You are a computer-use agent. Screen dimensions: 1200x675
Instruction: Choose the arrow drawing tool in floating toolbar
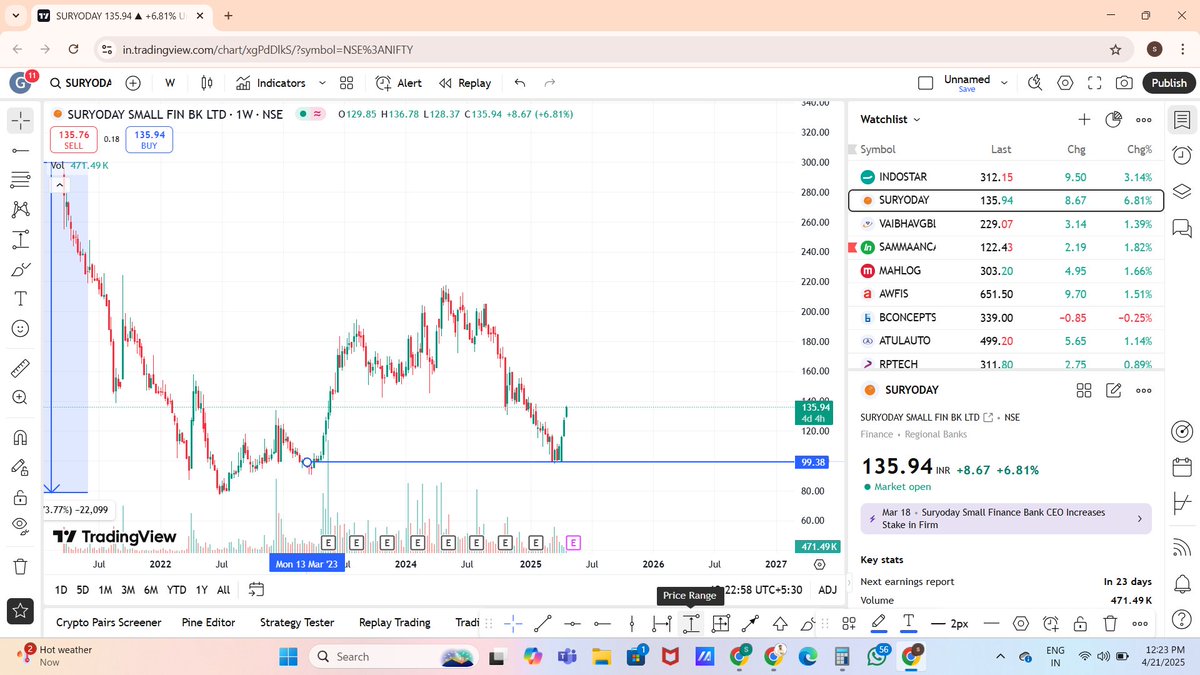pyautogui.click(x=749, y=623)
